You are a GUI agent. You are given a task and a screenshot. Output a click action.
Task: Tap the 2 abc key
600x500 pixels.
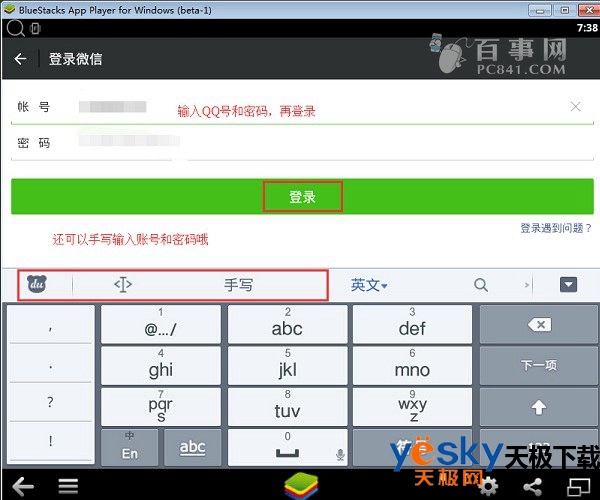tap(287, 324)
